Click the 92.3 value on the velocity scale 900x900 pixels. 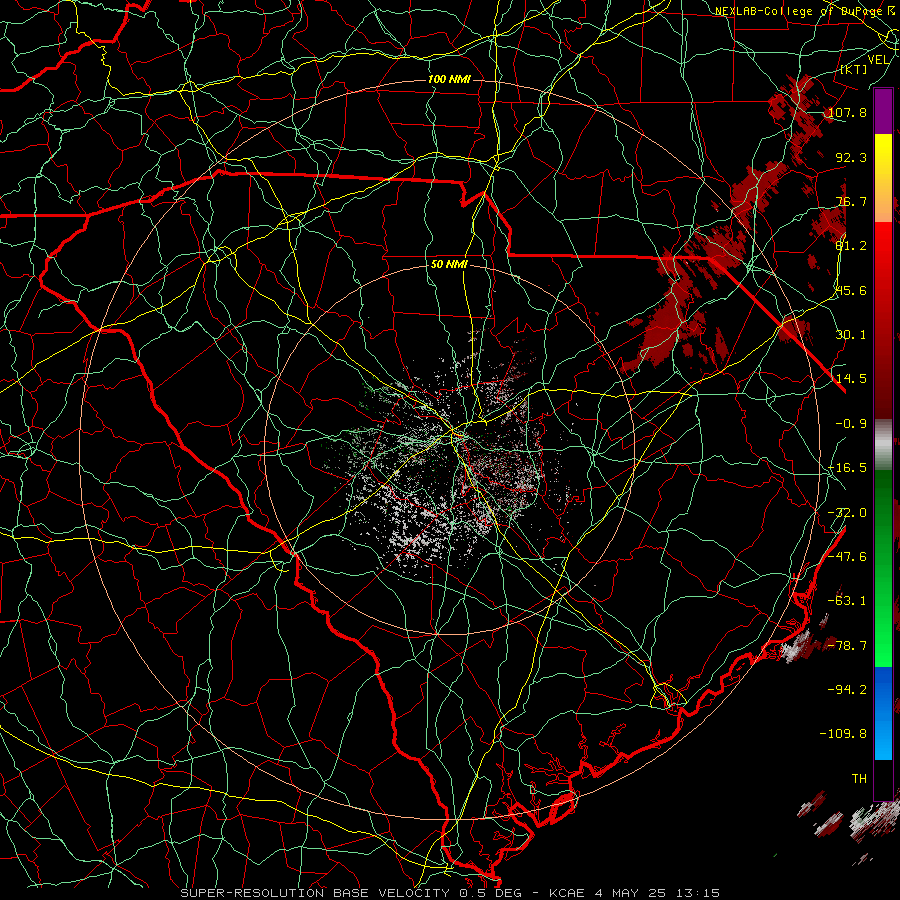[x=851, y=157]
